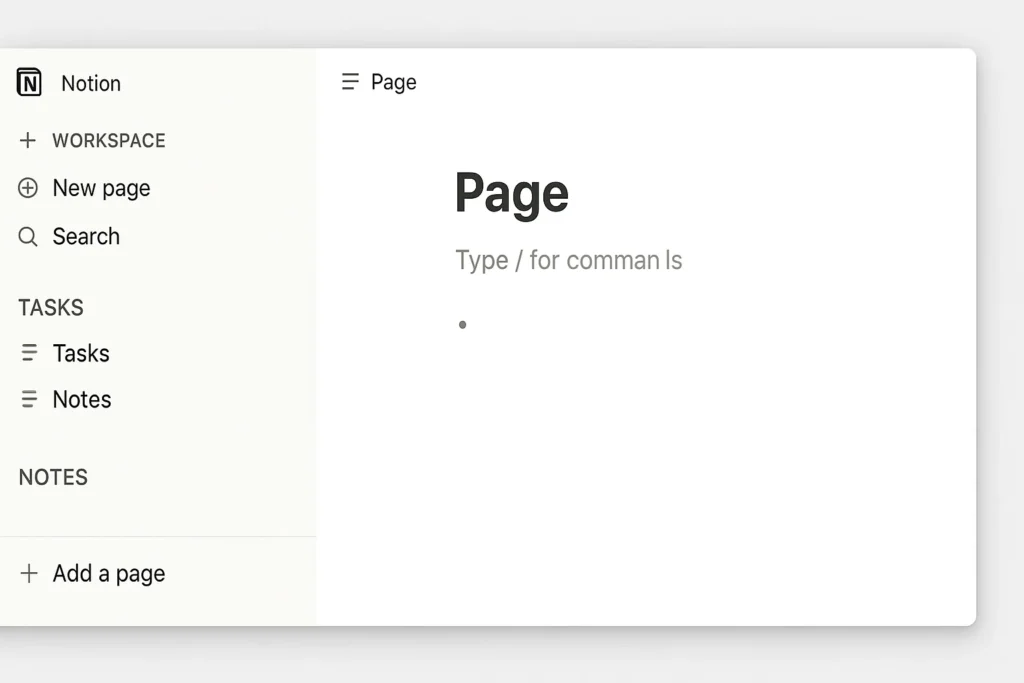Collapse the NOTES section header

pyautogui.click(x=53, y=478)
